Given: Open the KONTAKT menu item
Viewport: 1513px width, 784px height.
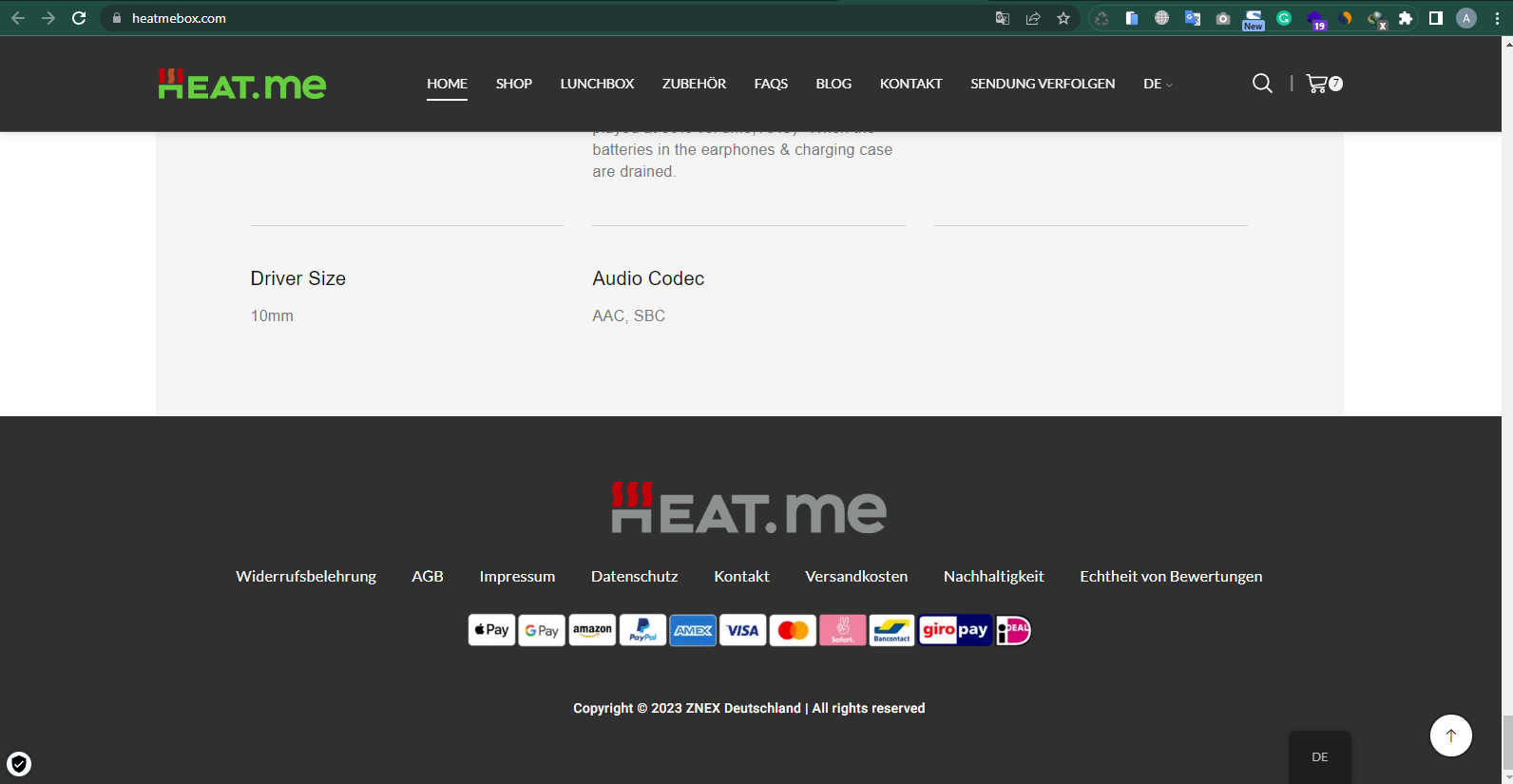Looking at the screenshot, I should point(910,84).
